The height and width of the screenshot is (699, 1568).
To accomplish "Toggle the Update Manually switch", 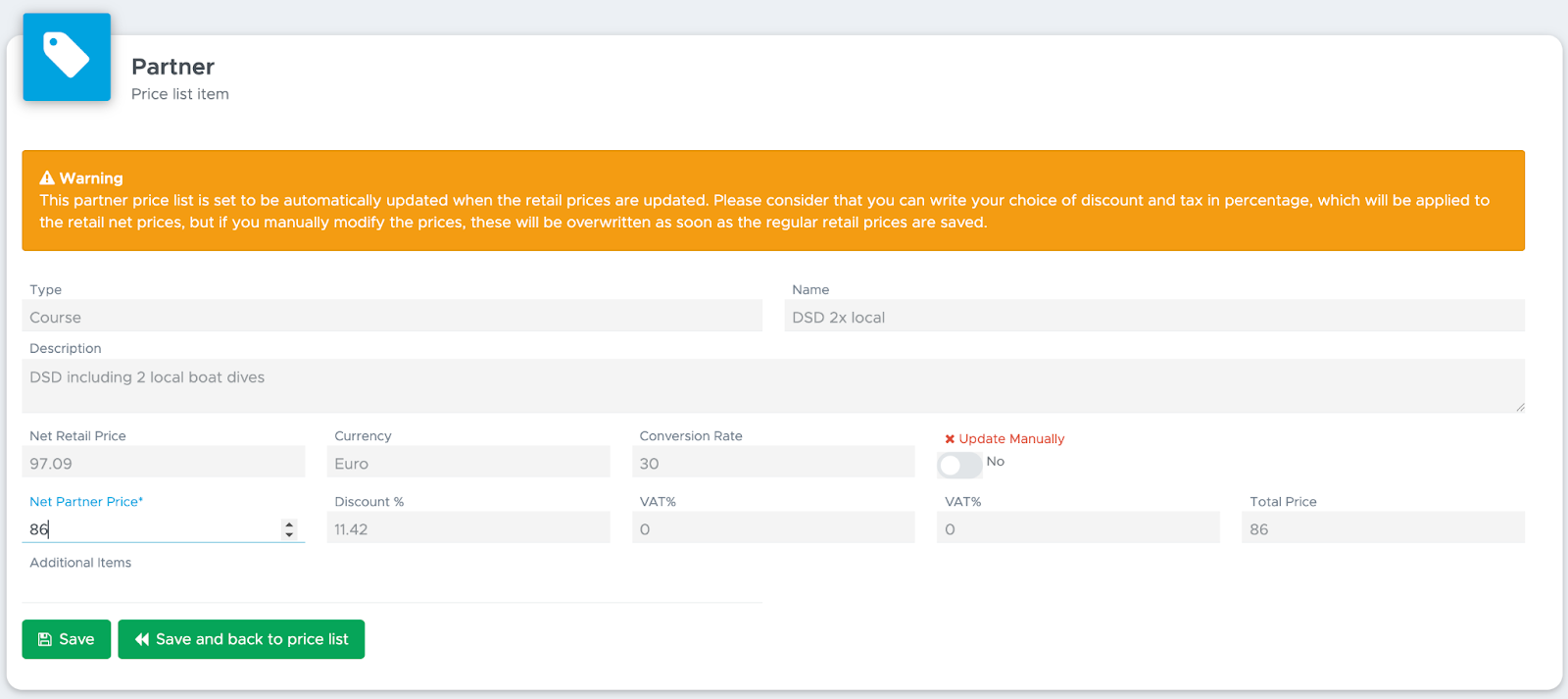I will tap(959, 465).
